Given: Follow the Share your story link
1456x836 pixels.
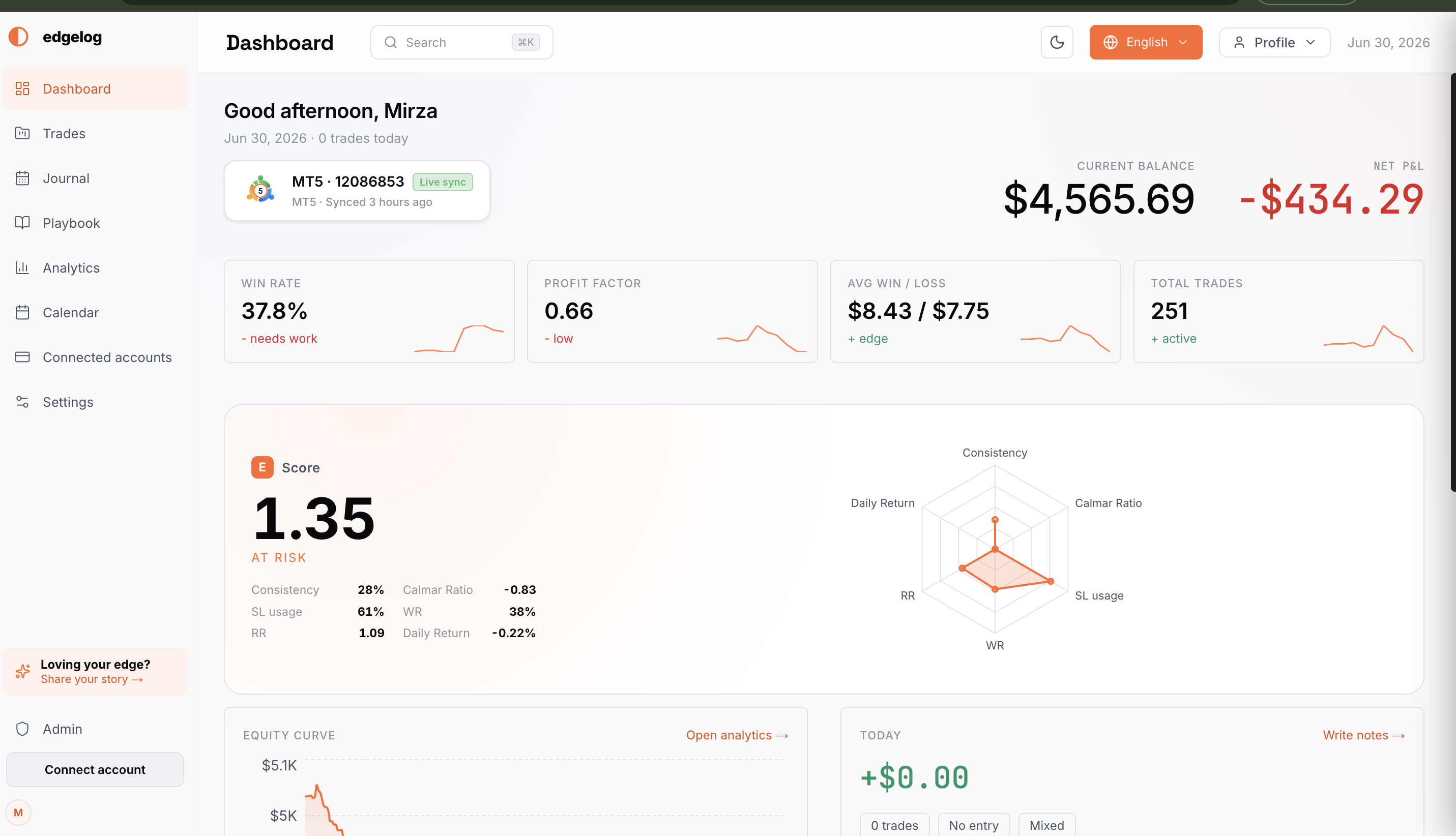Looking at the screenshot, I should pos(92,679).
